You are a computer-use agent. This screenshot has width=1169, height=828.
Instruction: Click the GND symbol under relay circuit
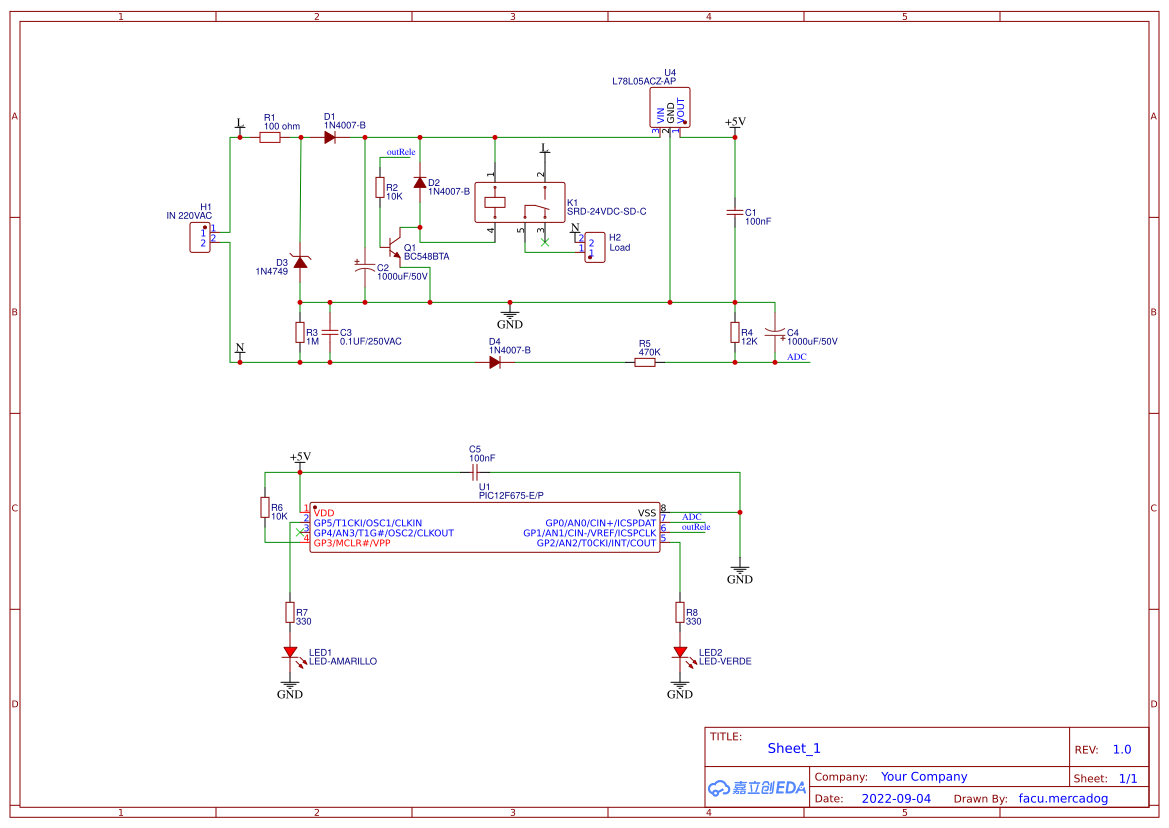pyautogui.click(x=510, y=315)
